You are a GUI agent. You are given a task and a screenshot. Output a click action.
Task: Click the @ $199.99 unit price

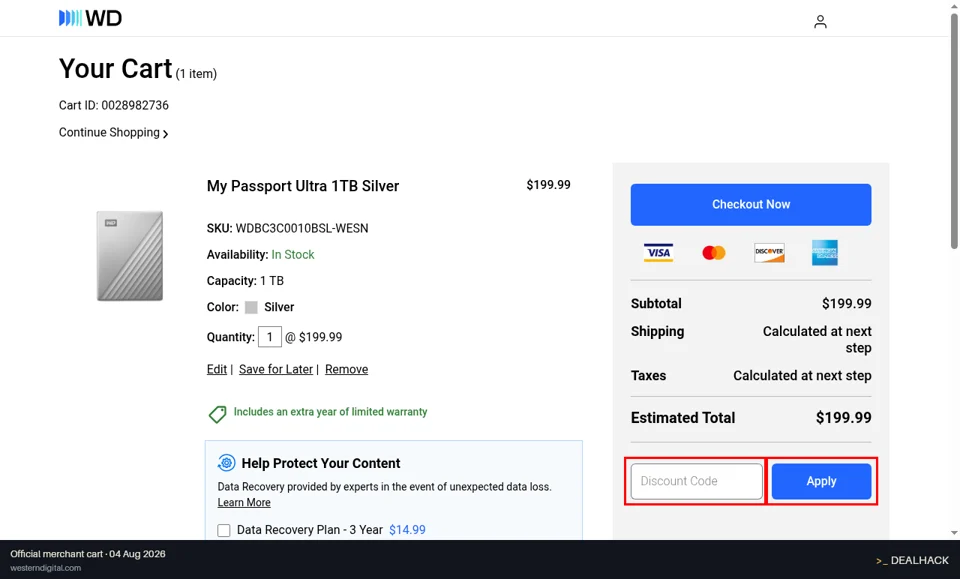click(313, 337)
